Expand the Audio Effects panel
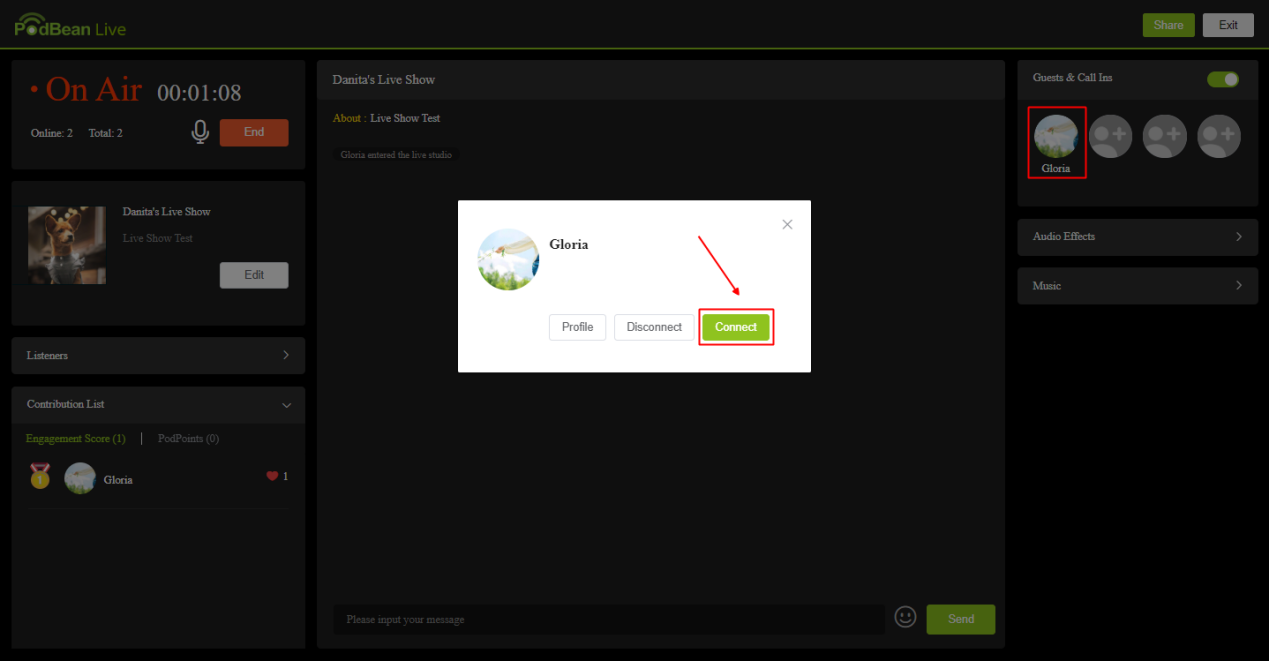Screen dimensions: 1269x661 click(x=1137, y=237)
